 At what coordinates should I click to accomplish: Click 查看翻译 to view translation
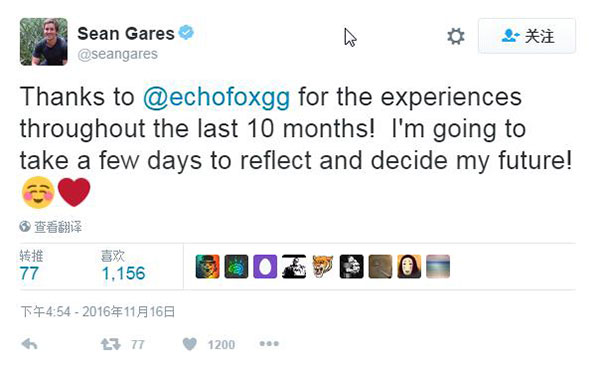58,227
